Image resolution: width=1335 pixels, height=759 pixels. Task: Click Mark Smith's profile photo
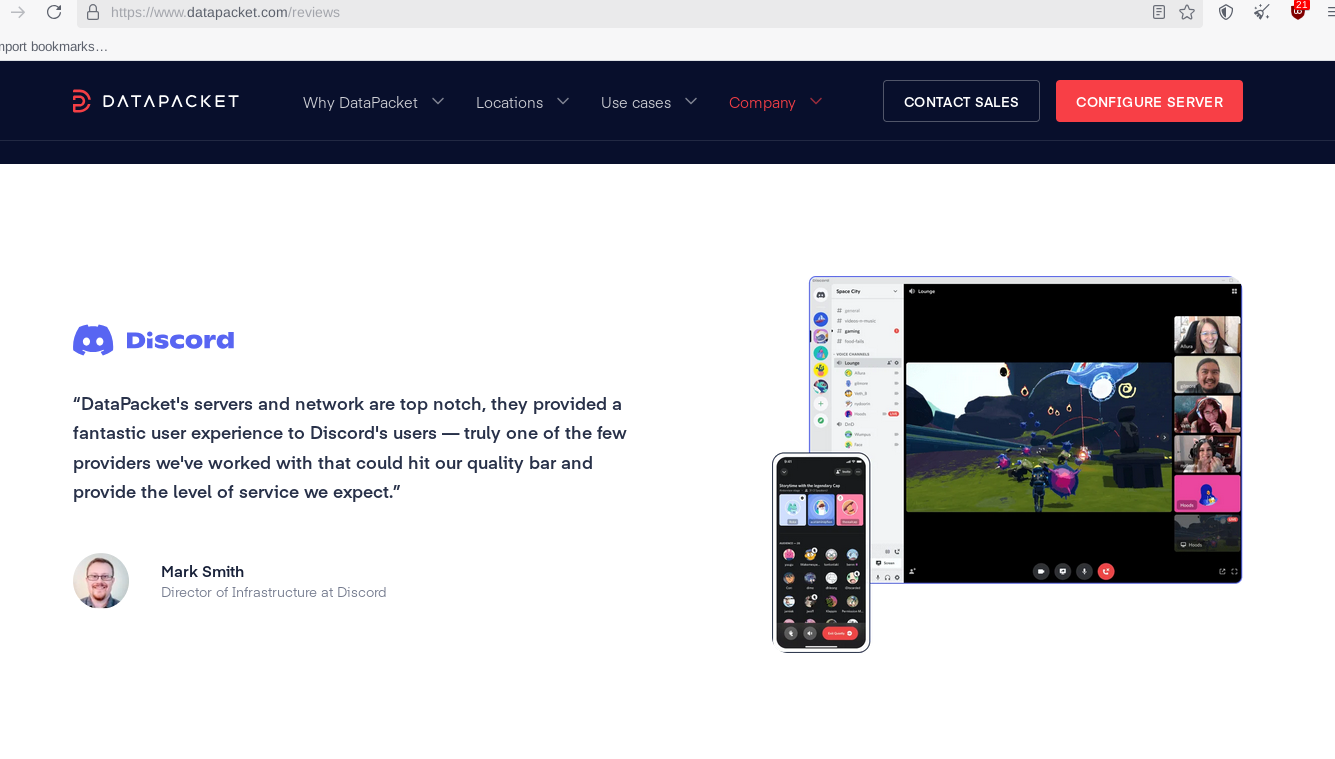[101, 581]
